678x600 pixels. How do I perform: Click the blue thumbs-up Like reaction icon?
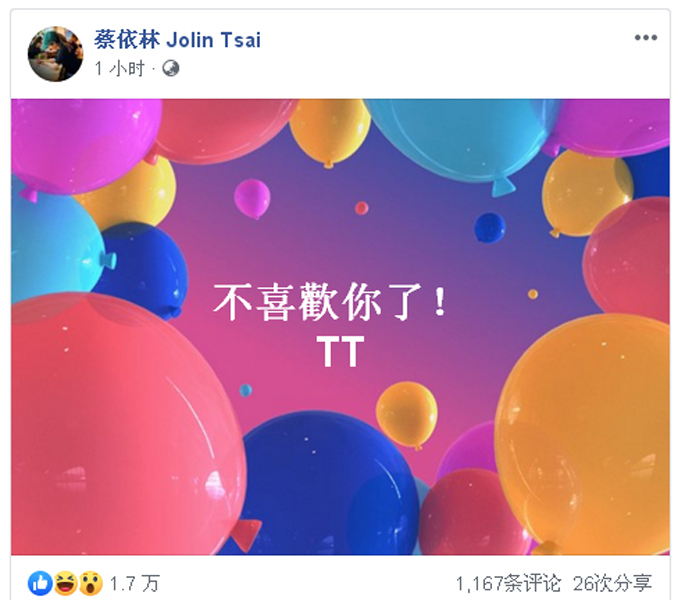point(40,583)
